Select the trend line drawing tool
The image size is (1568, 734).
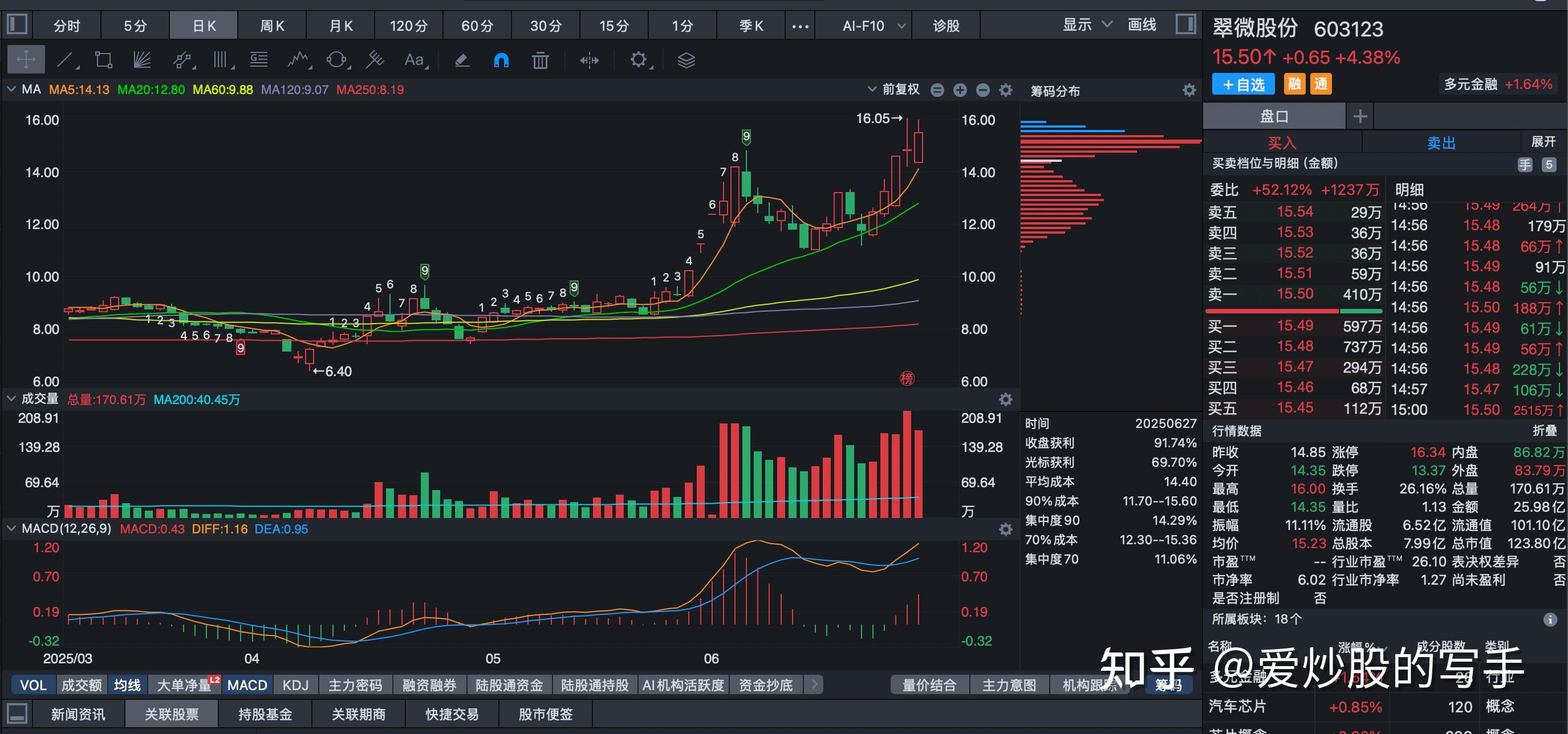66,60
